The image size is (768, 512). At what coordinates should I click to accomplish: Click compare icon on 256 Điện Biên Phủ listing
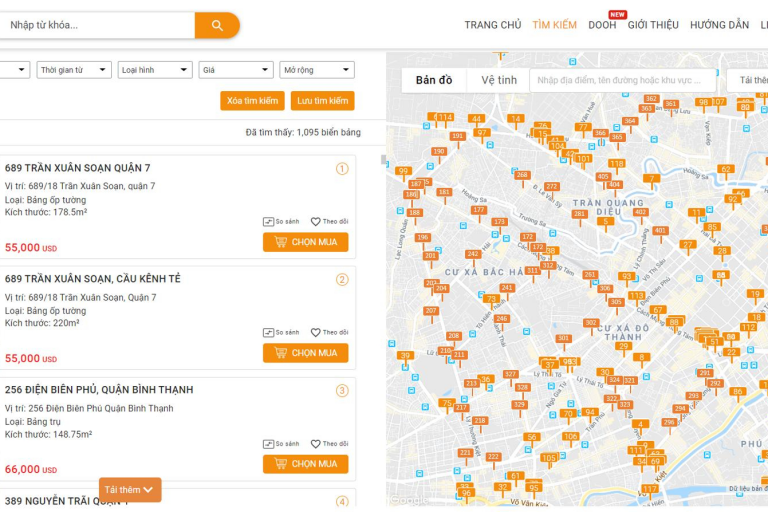[268, 444]
